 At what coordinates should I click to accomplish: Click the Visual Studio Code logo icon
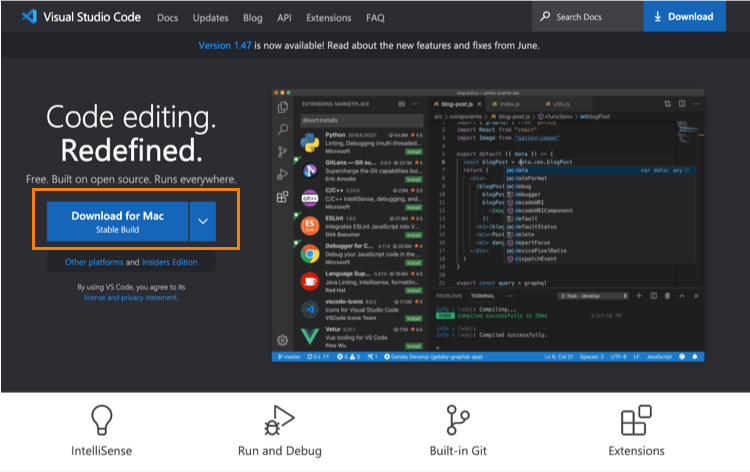[x=29, y=17]
